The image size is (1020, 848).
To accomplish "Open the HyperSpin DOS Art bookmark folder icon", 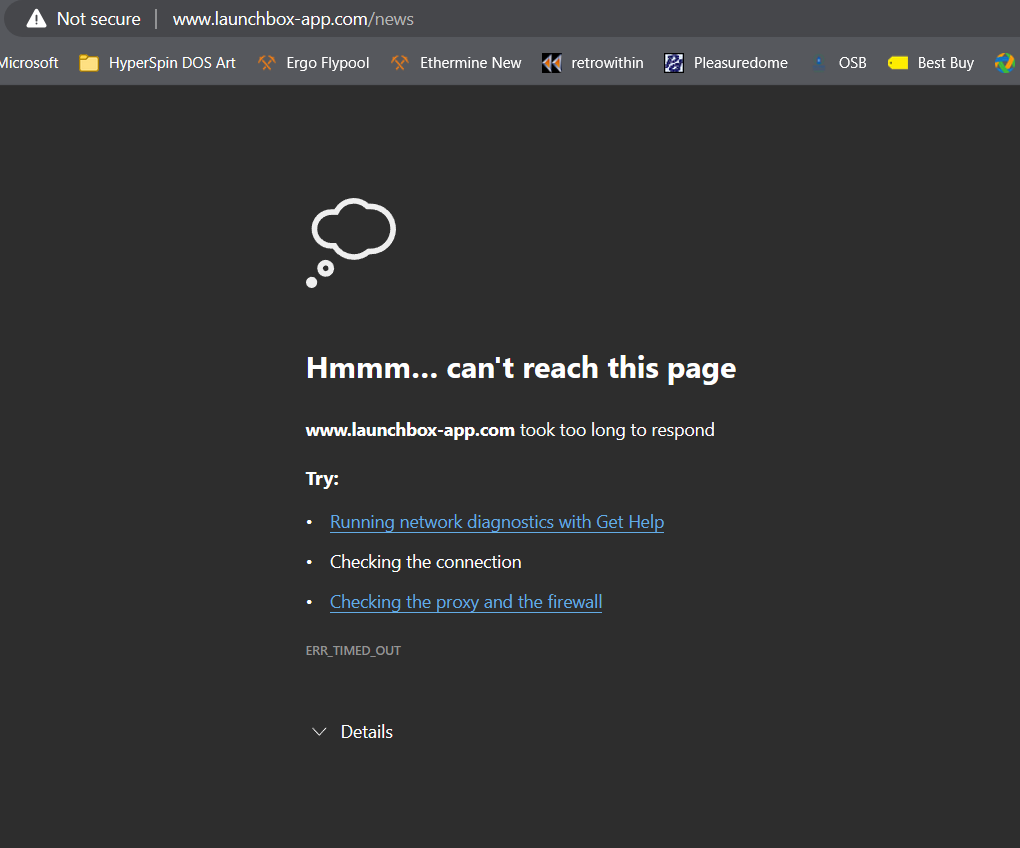I will 88,63.
